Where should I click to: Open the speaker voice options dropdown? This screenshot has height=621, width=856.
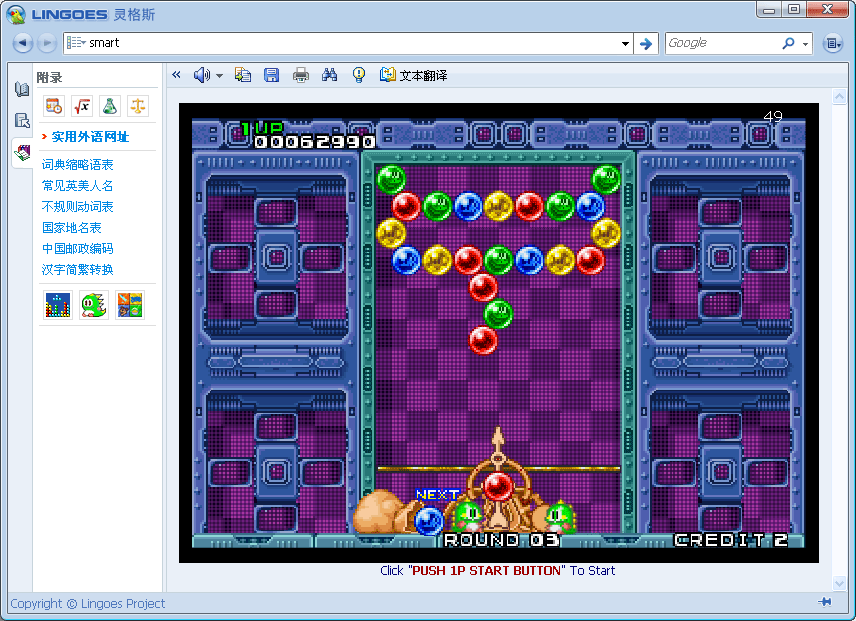[219, 76]
